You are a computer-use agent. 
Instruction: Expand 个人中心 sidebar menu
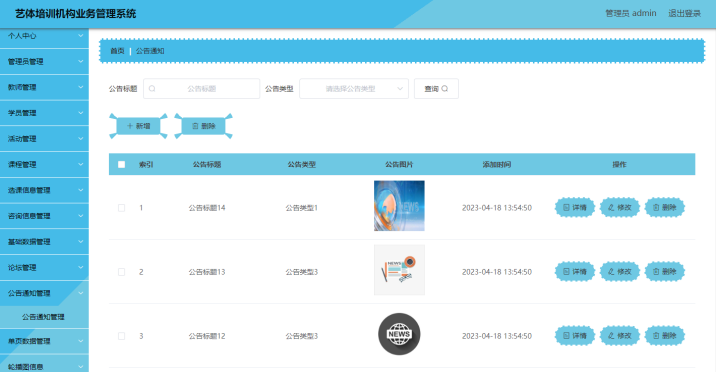coord(44,36)
